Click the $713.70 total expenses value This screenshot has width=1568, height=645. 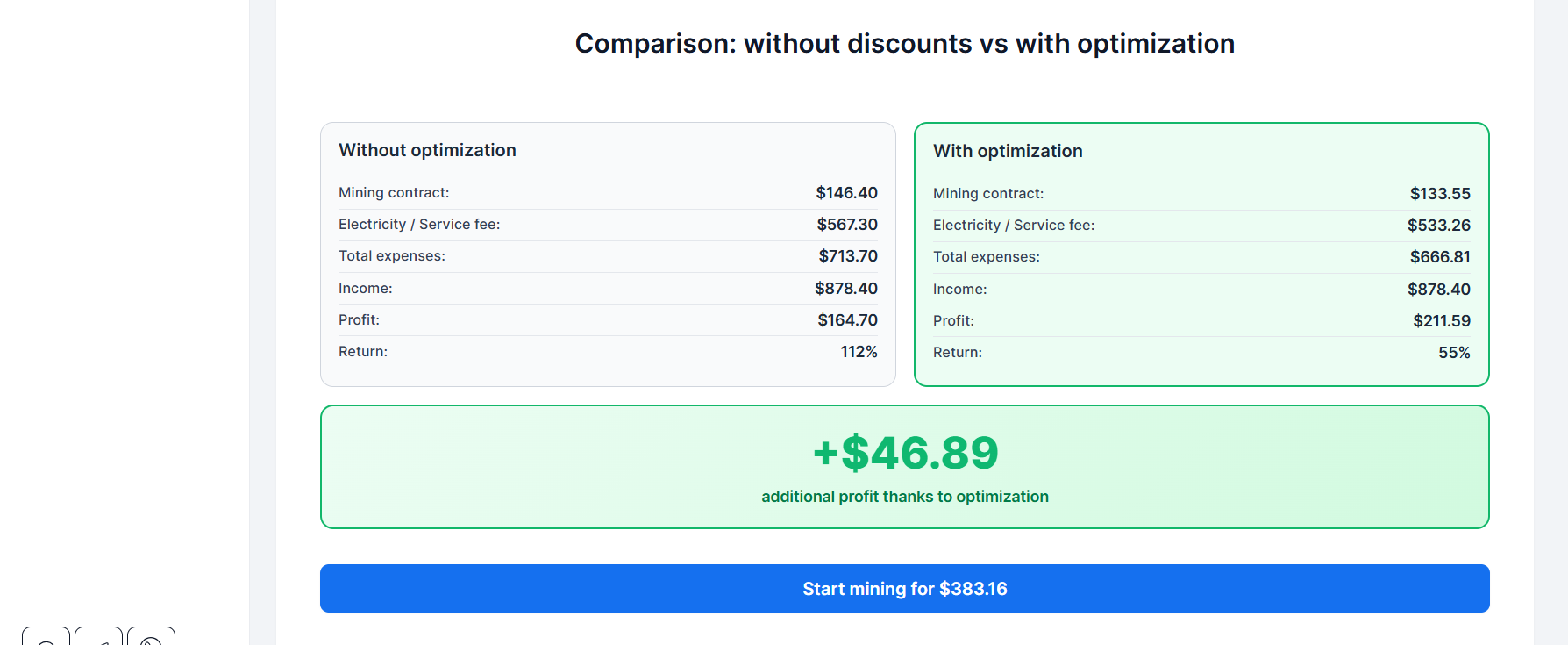pos(848,256)
